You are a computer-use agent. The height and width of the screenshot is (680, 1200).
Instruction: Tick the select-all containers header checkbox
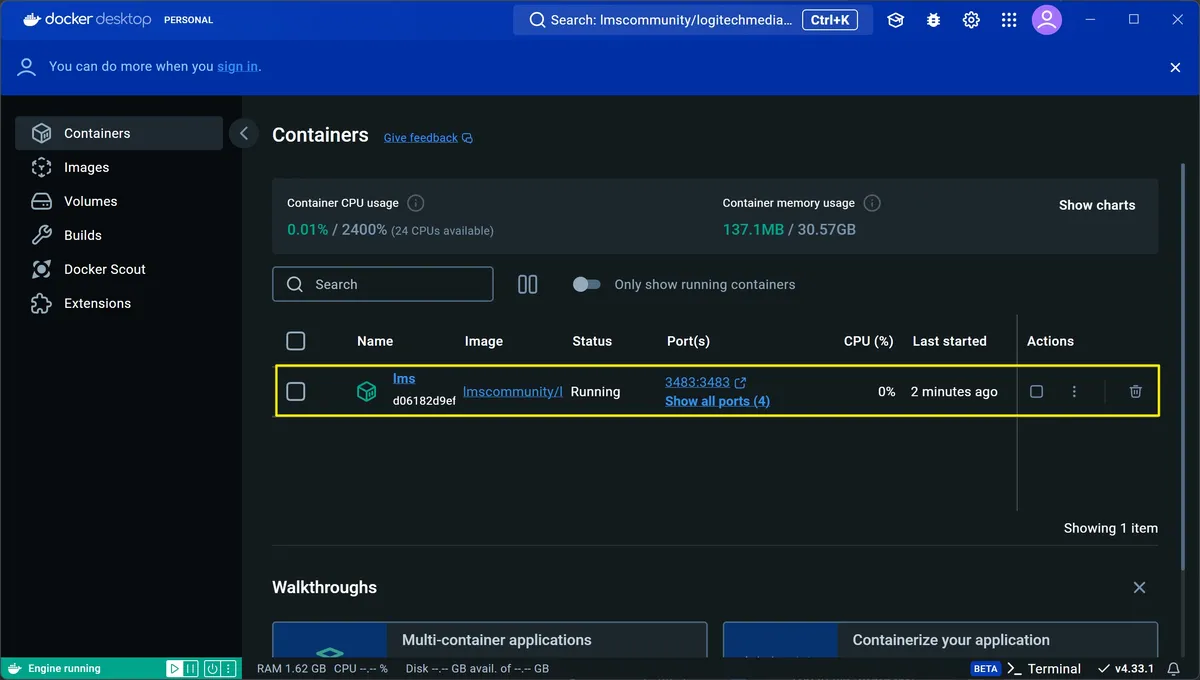click(296, 341)
